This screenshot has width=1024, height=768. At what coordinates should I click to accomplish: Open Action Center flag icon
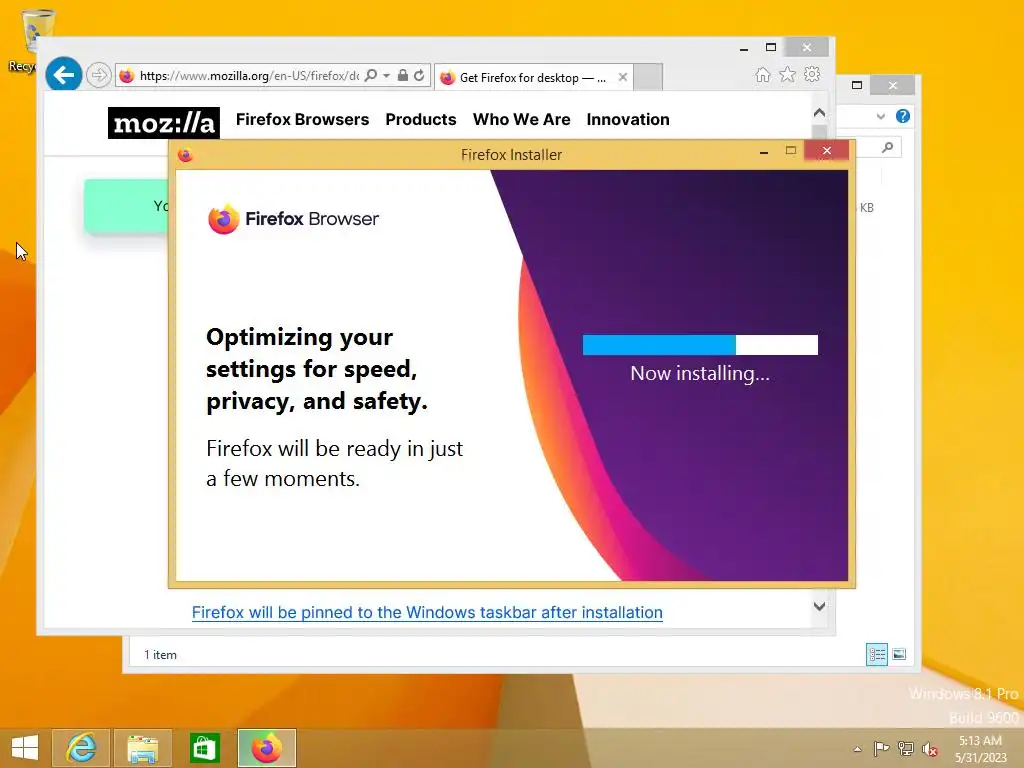click(x=881, y=749)
